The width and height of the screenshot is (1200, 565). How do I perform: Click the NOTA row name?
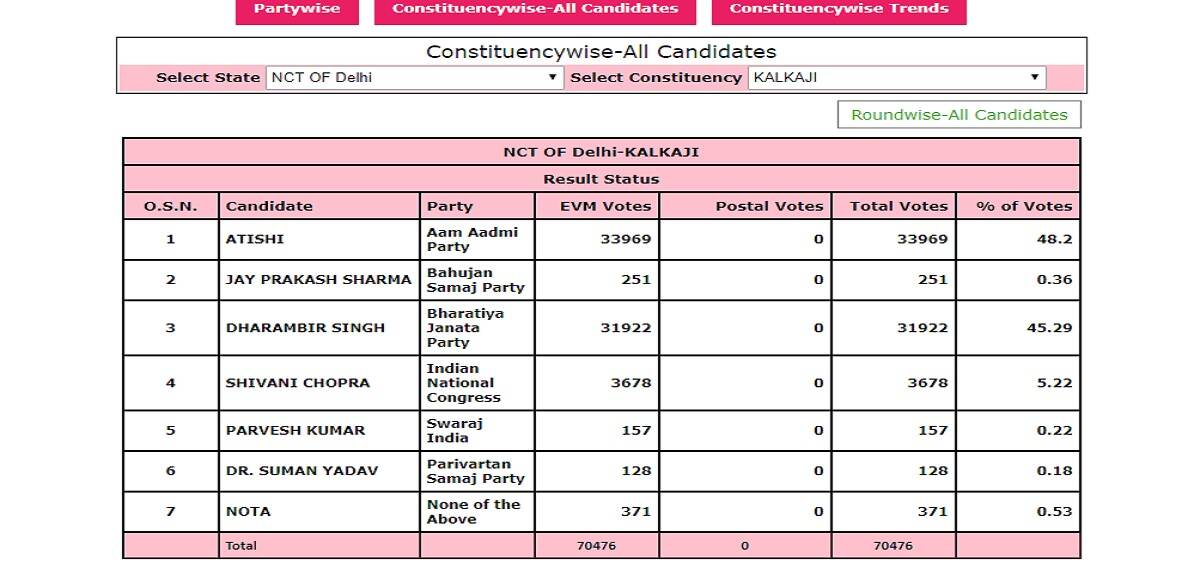pyautogui.click(x=248, y=511)
